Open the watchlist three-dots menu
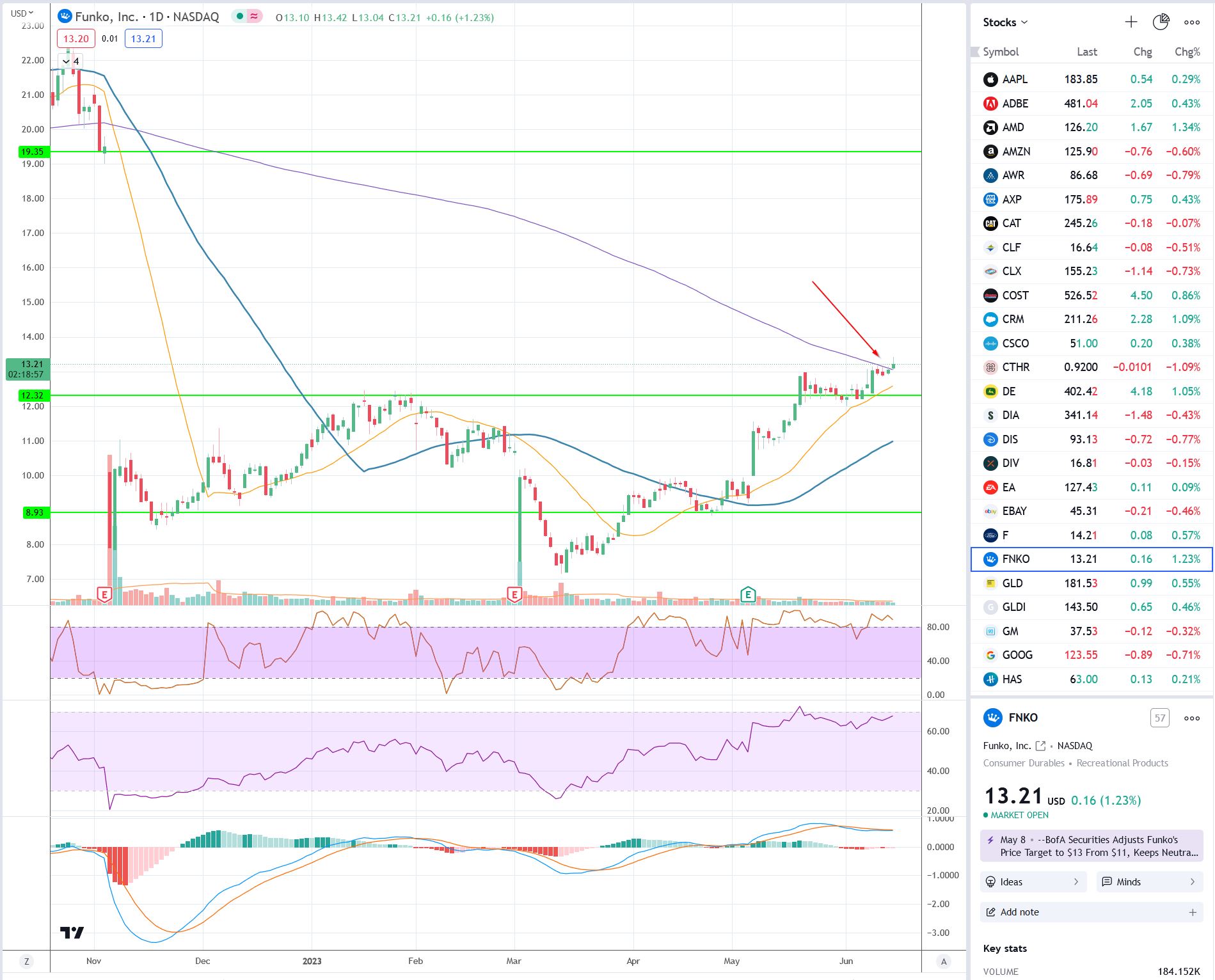The image size is (1215, 980). coord(1192,22)
